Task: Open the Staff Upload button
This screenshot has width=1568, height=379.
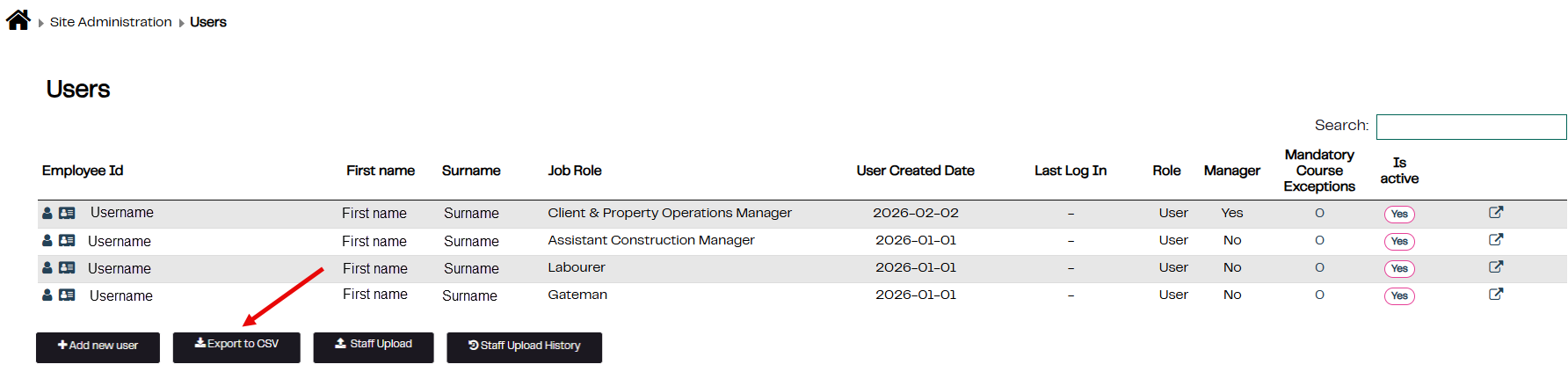Action: pos(374,346)
